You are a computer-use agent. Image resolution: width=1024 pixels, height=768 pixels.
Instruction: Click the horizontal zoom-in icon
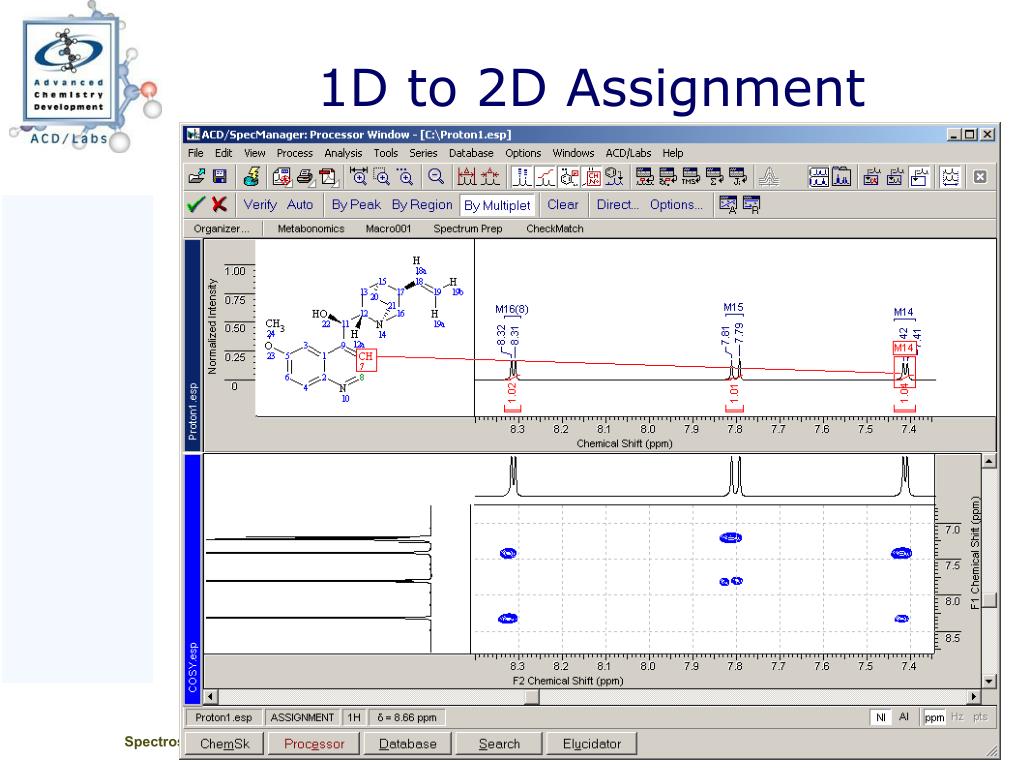tap(359, 176)
